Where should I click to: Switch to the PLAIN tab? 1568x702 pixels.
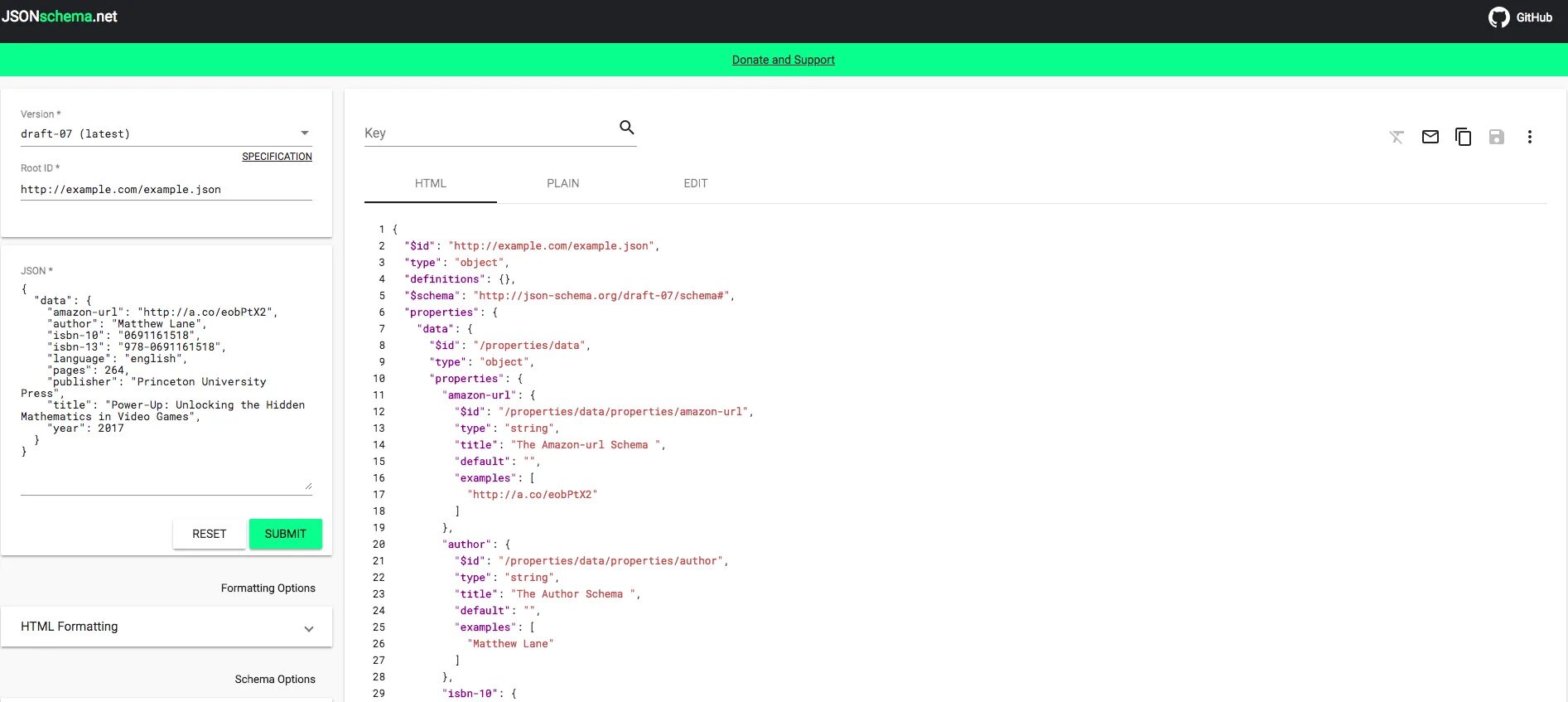click(563, 183)
